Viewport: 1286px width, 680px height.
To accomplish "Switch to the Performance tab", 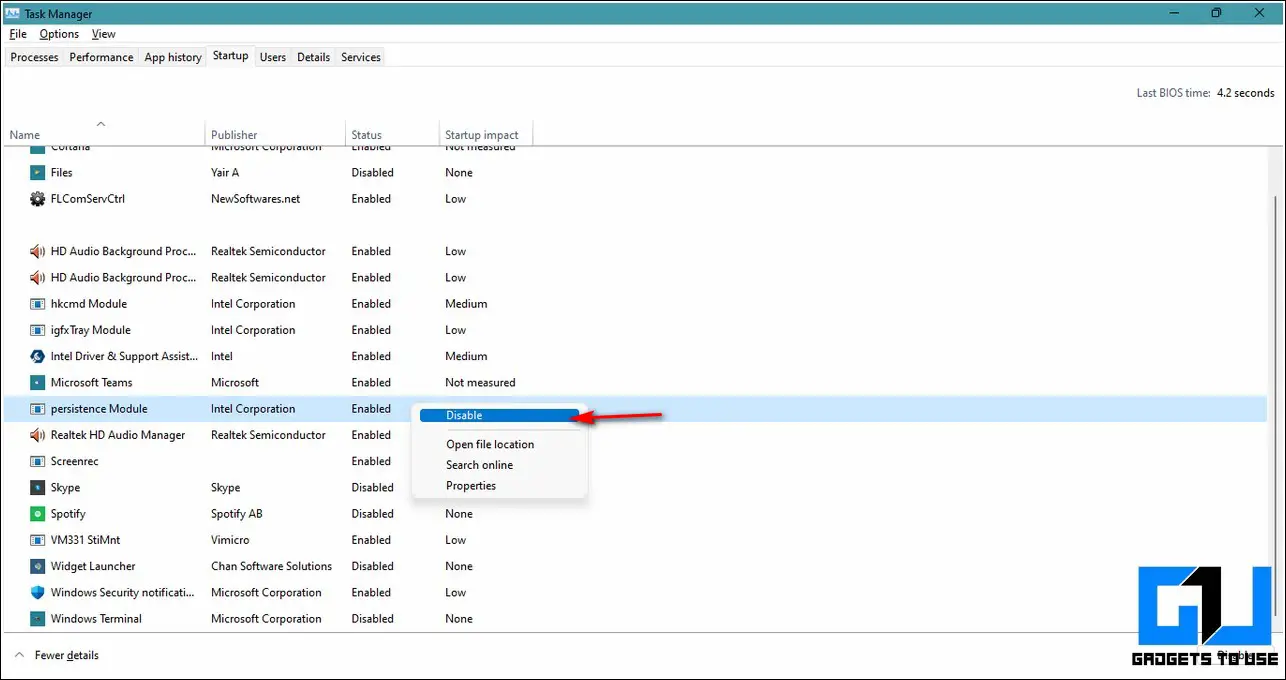I will click(x=101, y=57).
